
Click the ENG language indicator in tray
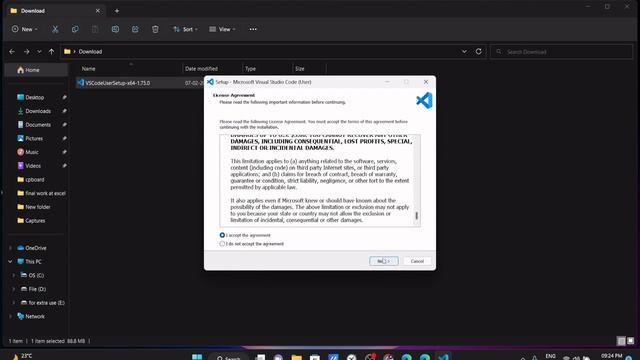point(550,356)
